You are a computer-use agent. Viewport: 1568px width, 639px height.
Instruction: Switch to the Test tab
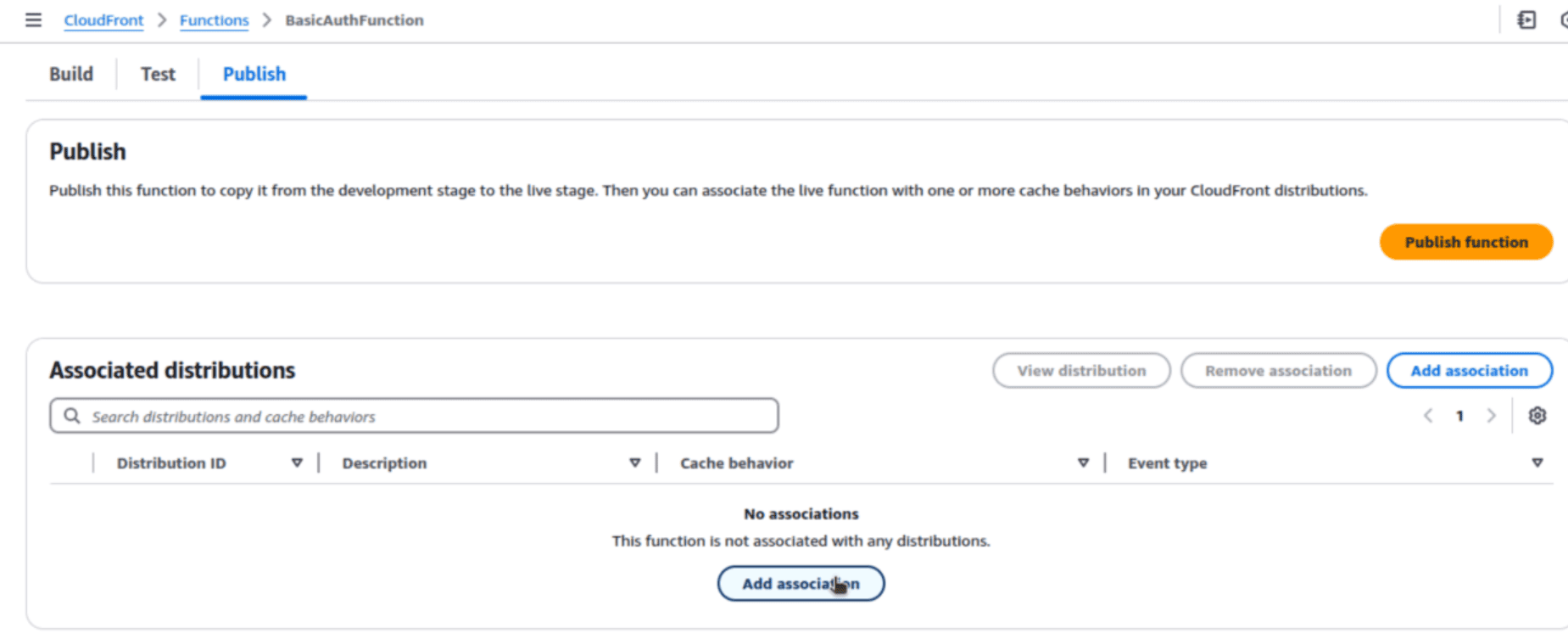[158, 74]
